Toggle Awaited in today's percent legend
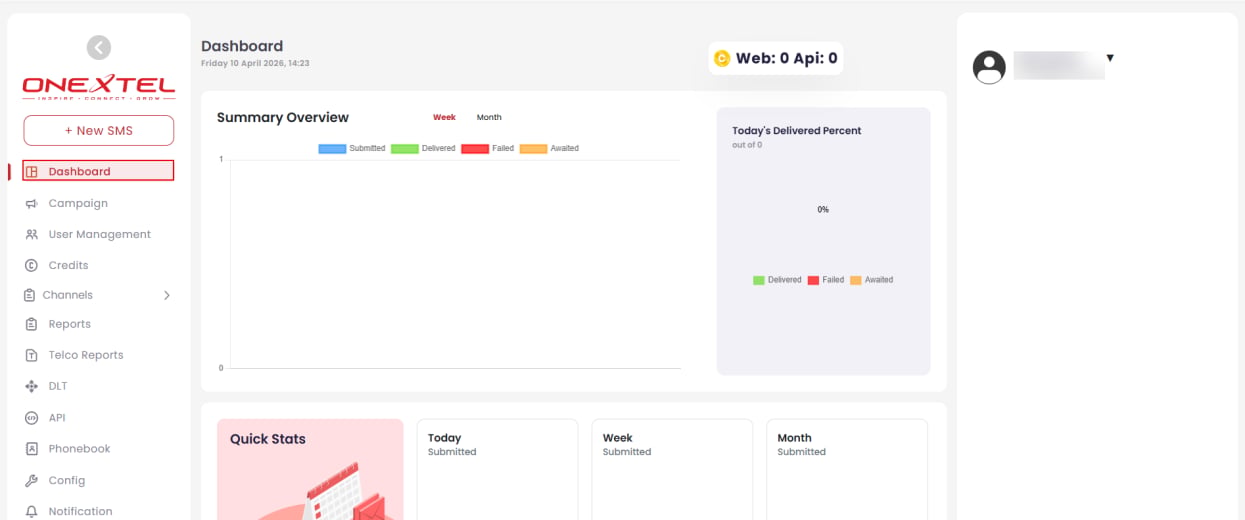The width and height of the screenshot is (1245, 520). click(872, 280)
